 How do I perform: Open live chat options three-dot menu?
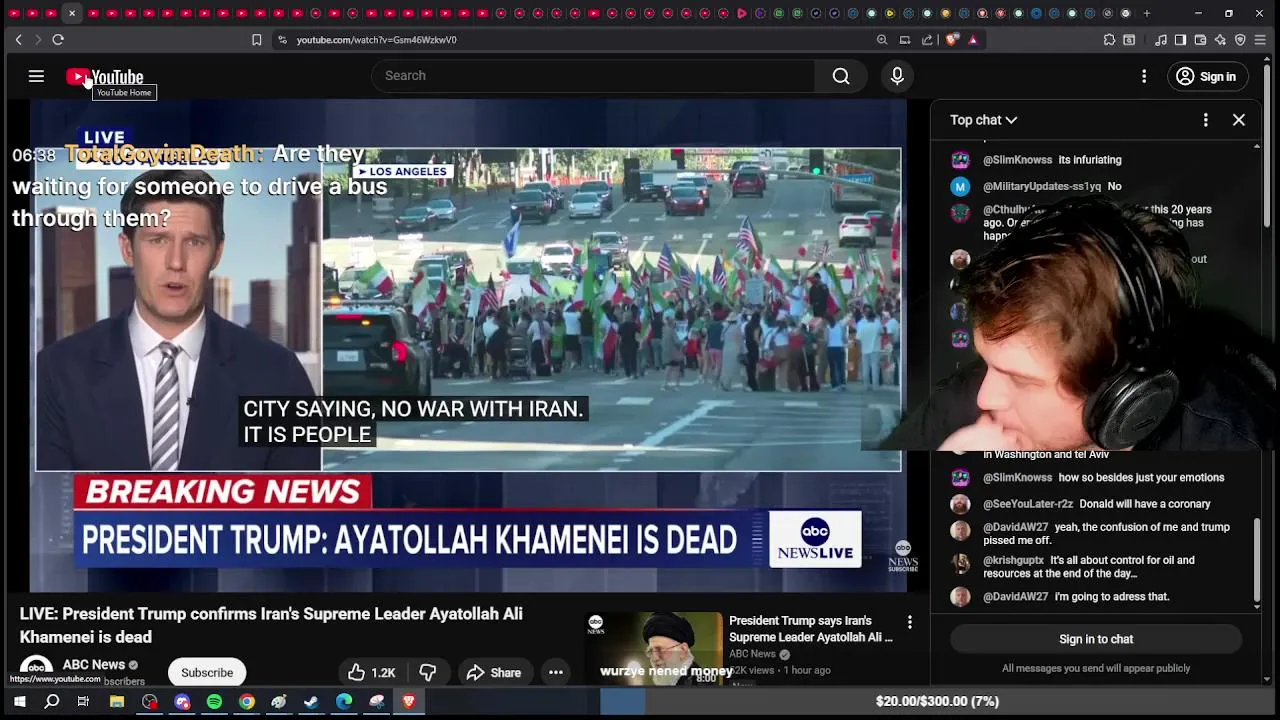point(1206,120)
